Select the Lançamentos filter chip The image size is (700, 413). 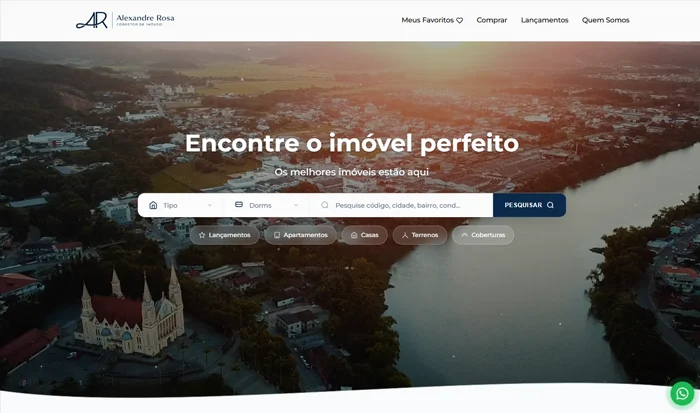225,235
